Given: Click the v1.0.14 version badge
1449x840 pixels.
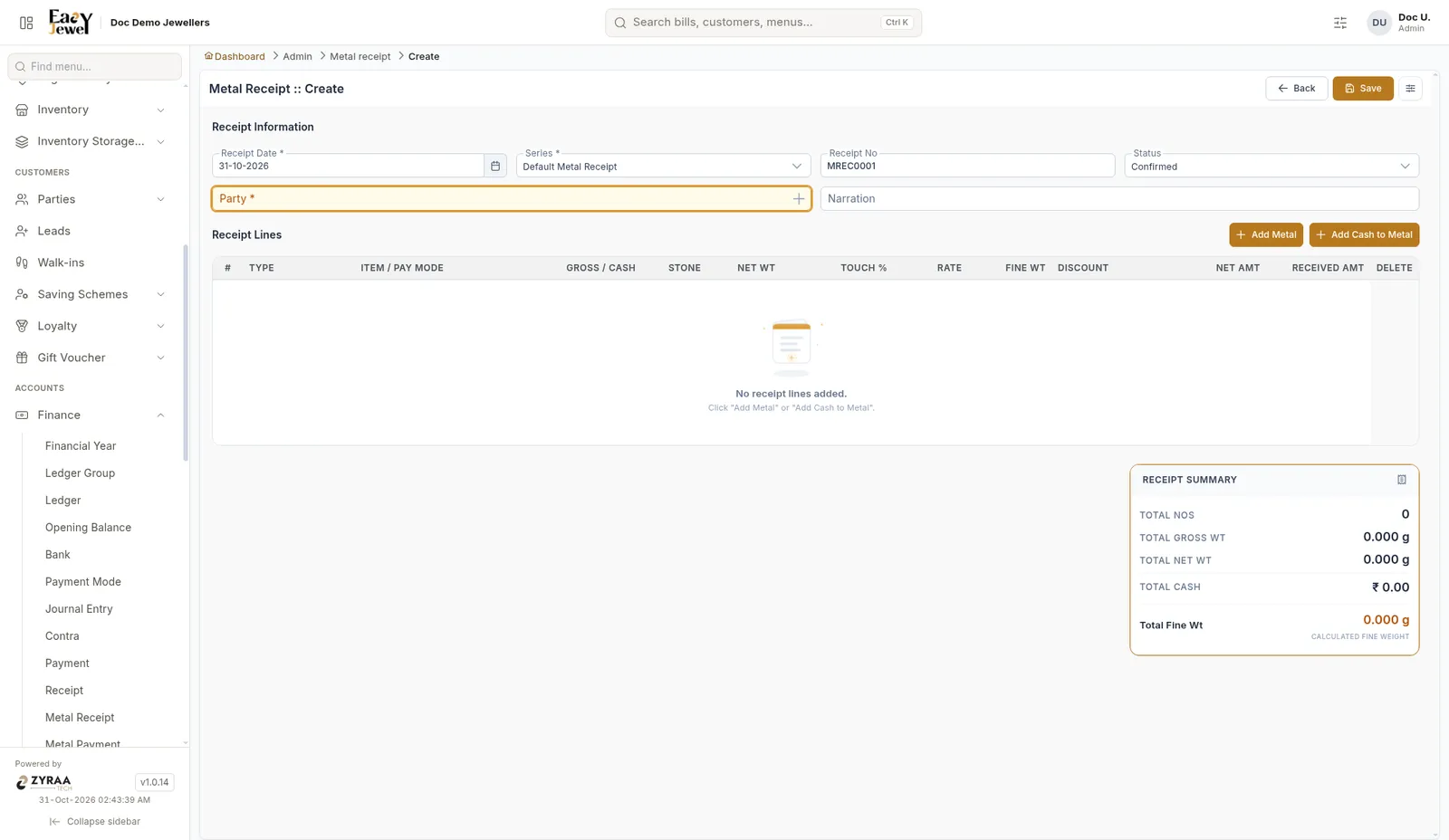Looking at the screenshot, I should (154, 782).
